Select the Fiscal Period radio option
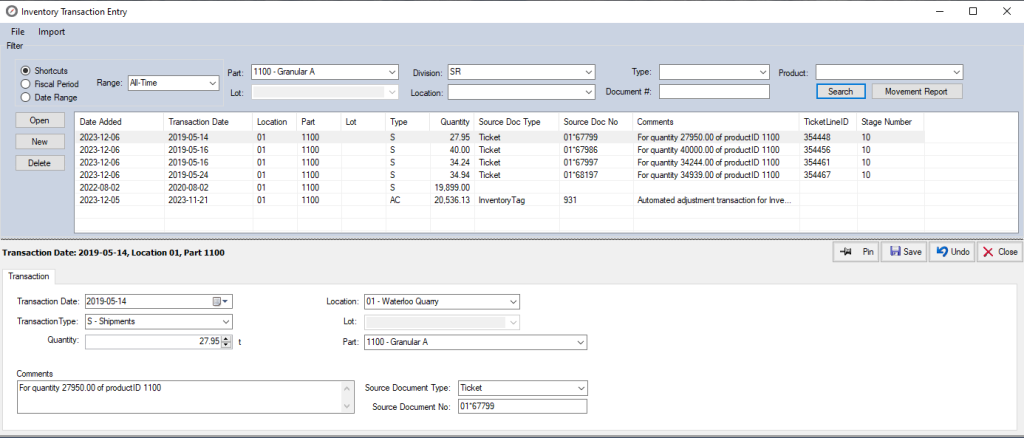The width and height of the screenshot is (1024, 438). (26, 84)
